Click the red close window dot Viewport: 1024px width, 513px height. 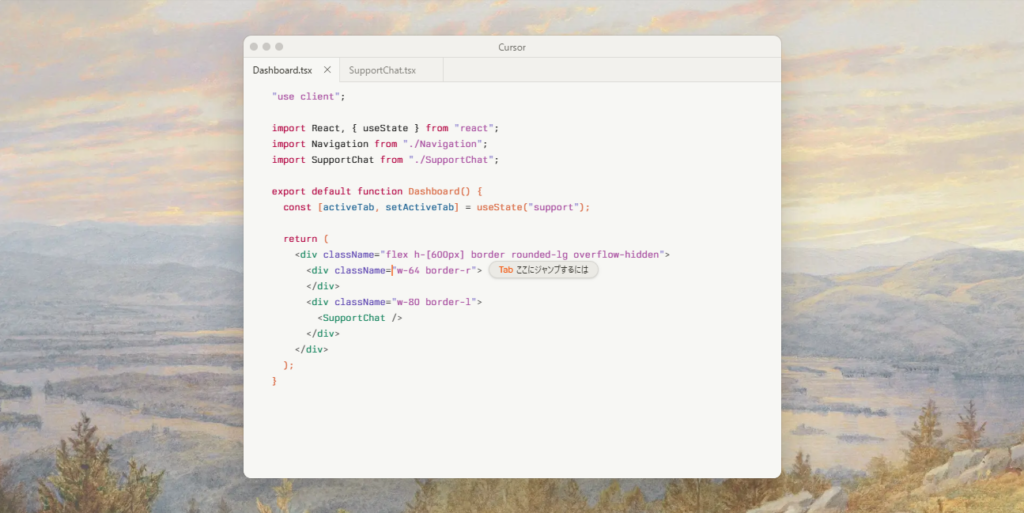(254, 47)
